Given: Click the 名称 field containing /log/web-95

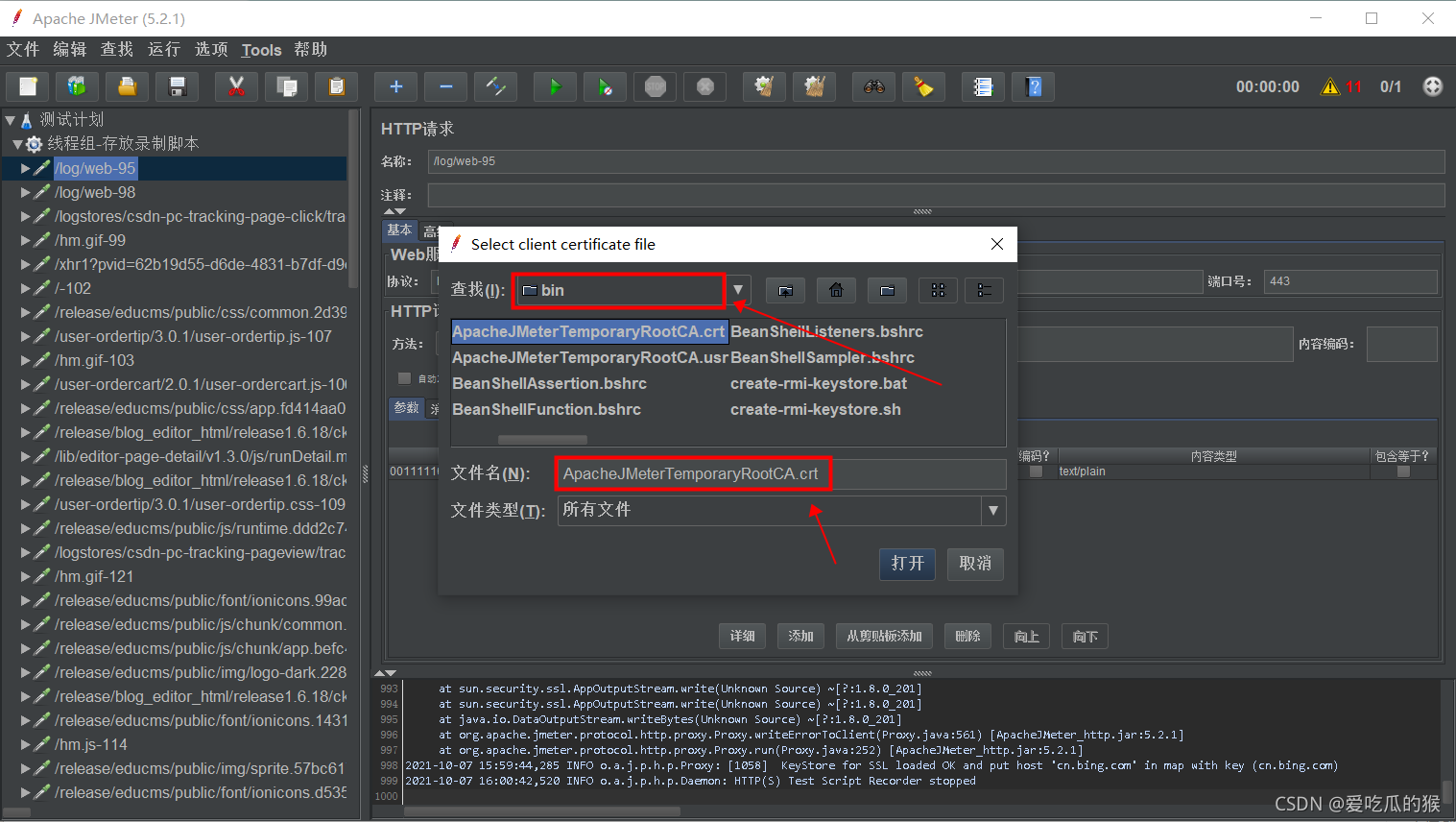Looking at the screenshot, I should click(x=936, y=161).
